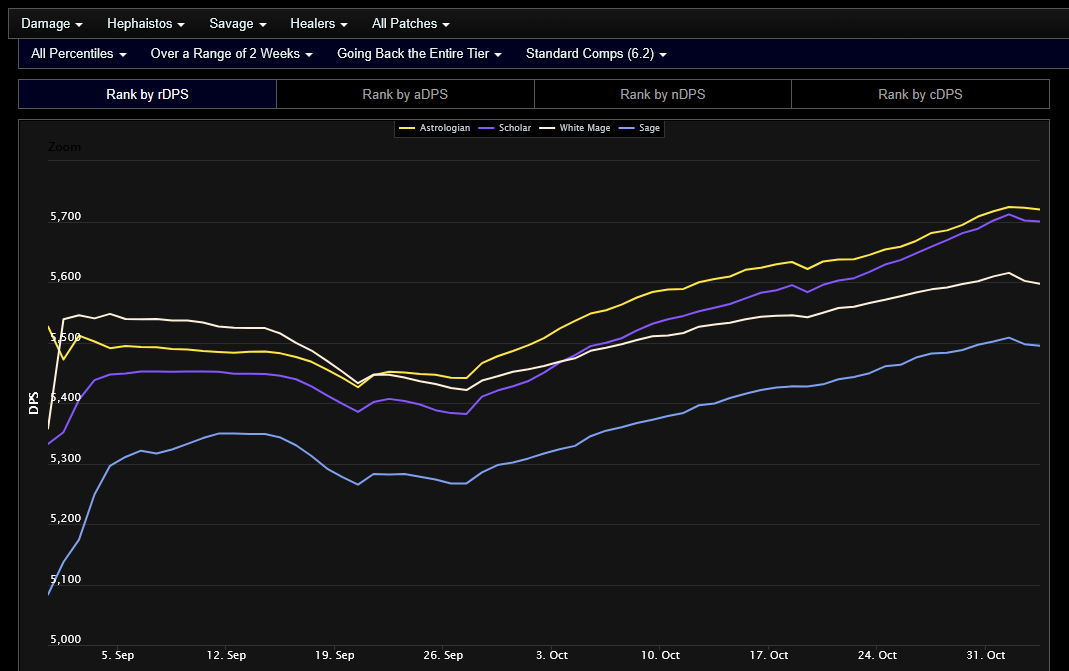The width and height of the screenshot is (1069, 671).
Task: Toggle the Astrologian series in the legend
Action: (x=435, y=128)
